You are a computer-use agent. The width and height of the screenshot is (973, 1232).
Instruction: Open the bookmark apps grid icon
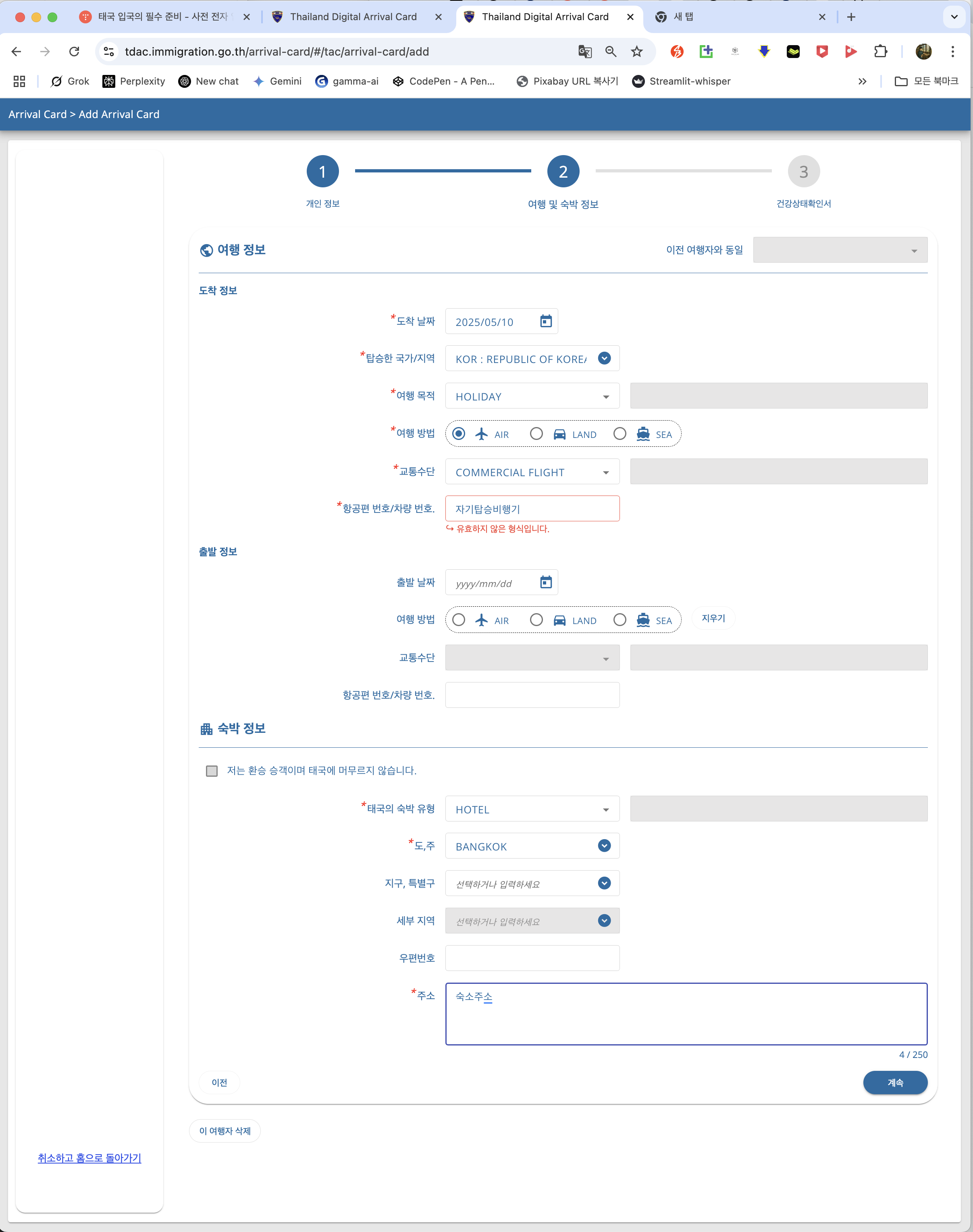(x=19, y=81)
